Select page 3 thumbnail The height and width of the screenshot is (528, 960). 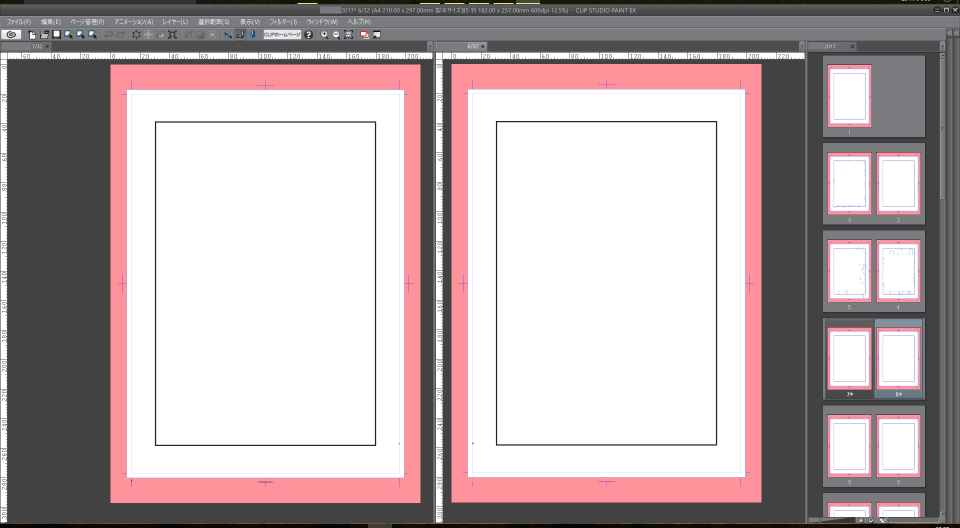tap(849, 184)
